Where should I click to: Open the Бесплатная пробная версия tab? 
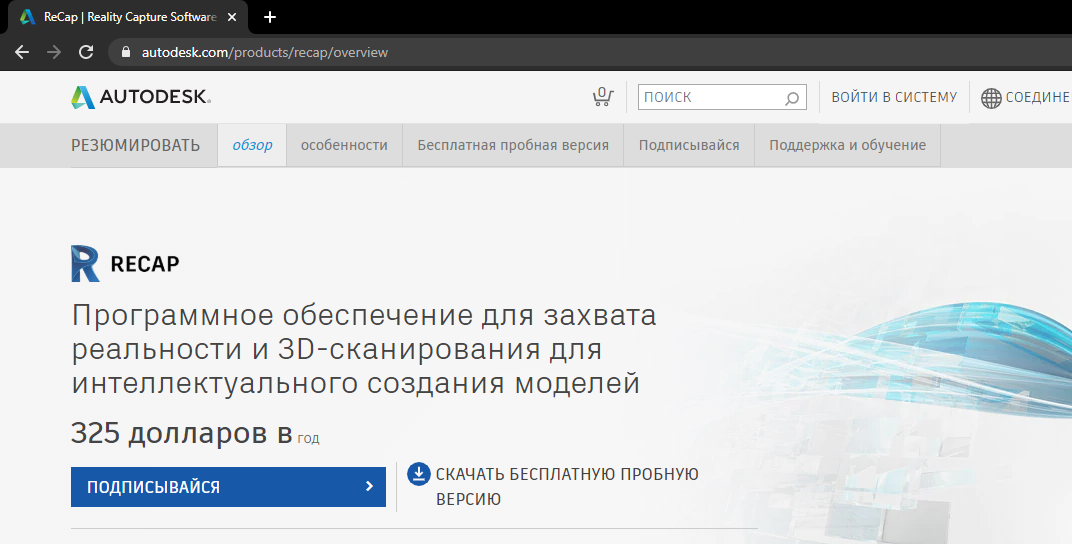(513, 145)
